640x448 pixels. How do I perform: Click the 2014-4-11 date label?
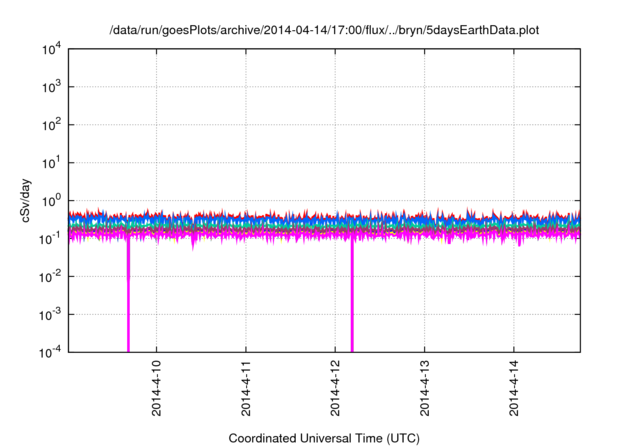246,388
